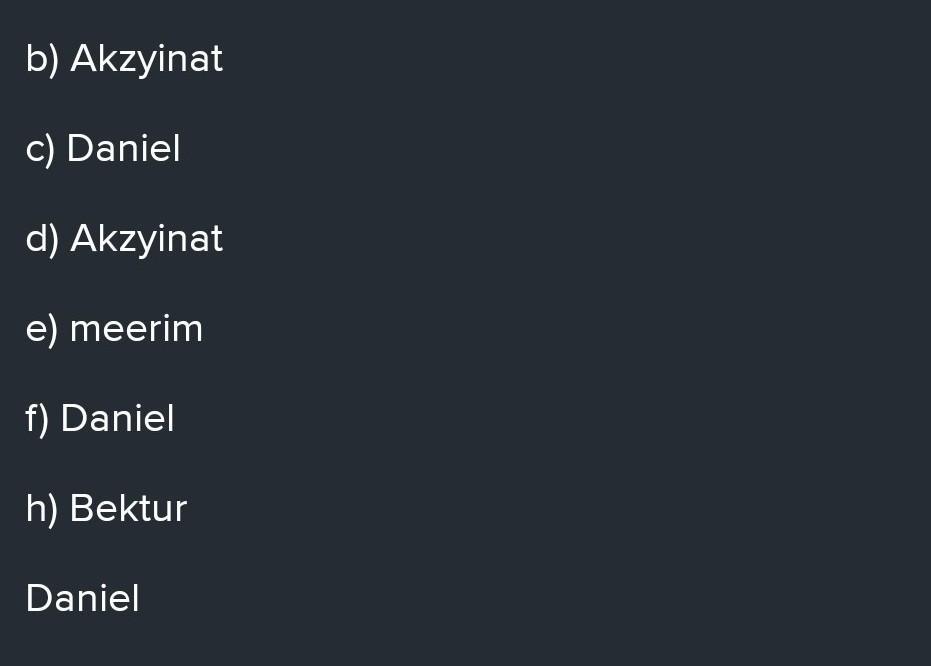Select the "d)" letter marker
The height and width of the screenshot is (666, 931).
(x=43, y=239)
